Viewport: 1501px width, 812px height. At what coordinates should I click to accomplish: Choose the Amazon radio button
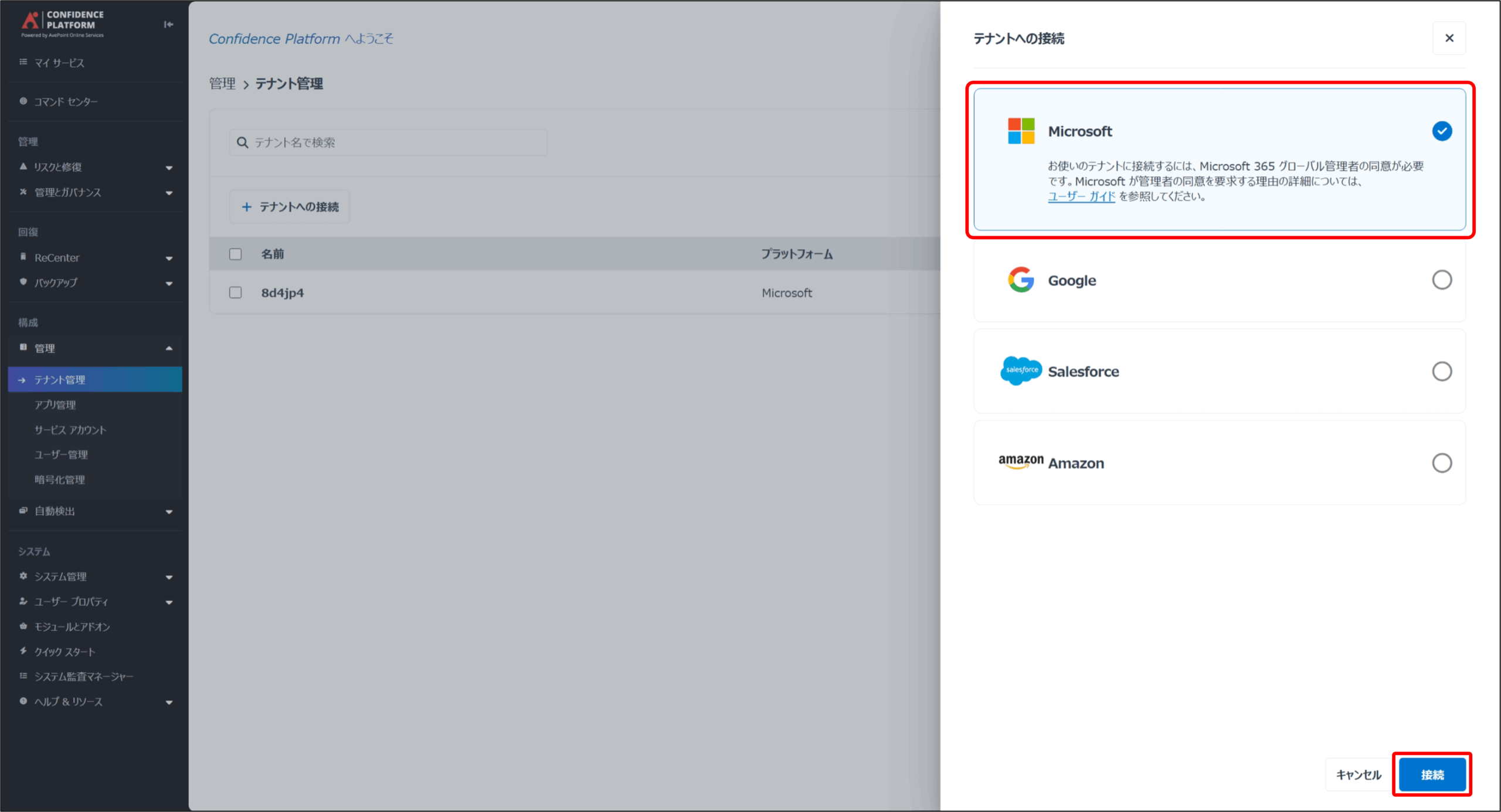pos(1442,463)
